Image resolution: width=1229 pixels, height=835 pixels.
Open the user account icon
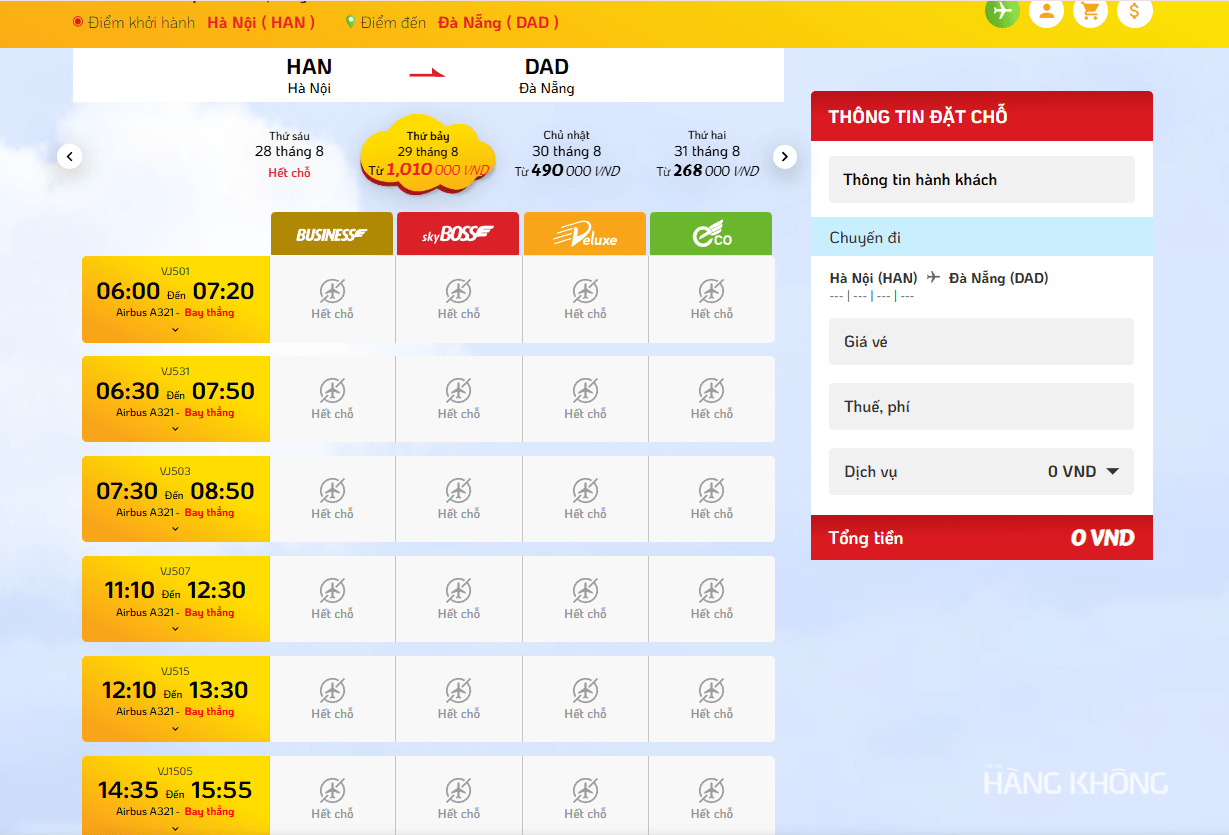pos(1046,11)
